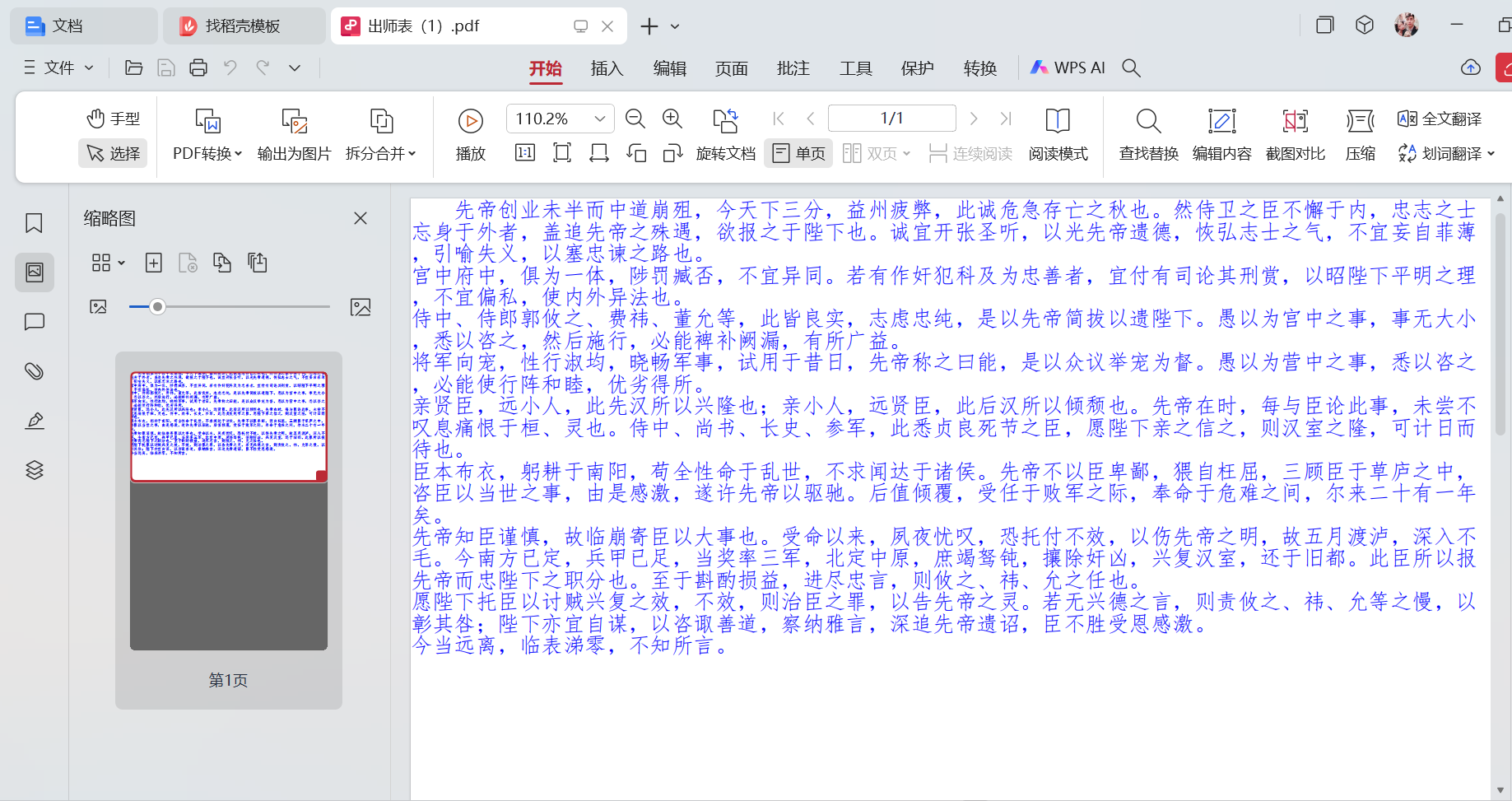The height and width of the screenshot is (801, 1512).
Task: Open bookmark panel in sidebar
Action: (34, 223)
